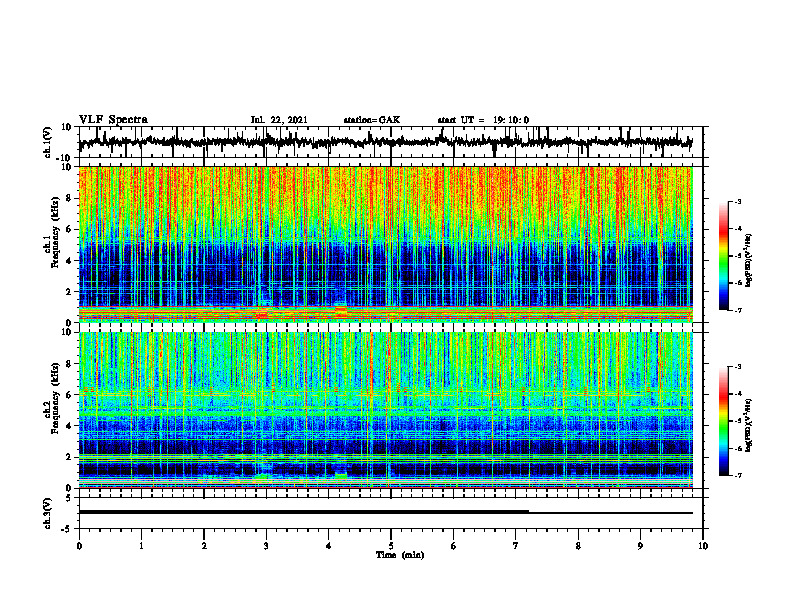This screenshot has height=612, width=792.
Task: Click the "2" kHz tick on ch.1 spectrogram axis
Action: click(x=70, y=292)
